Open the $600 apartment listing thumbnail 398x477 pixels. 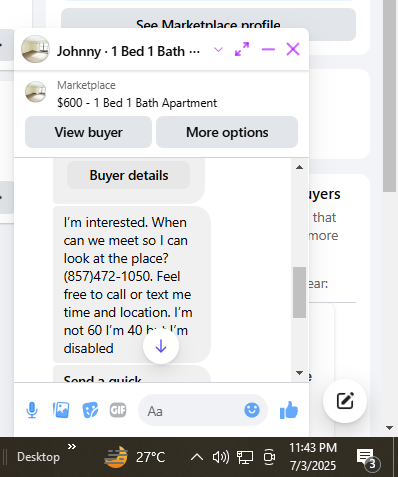click(36, 92)
